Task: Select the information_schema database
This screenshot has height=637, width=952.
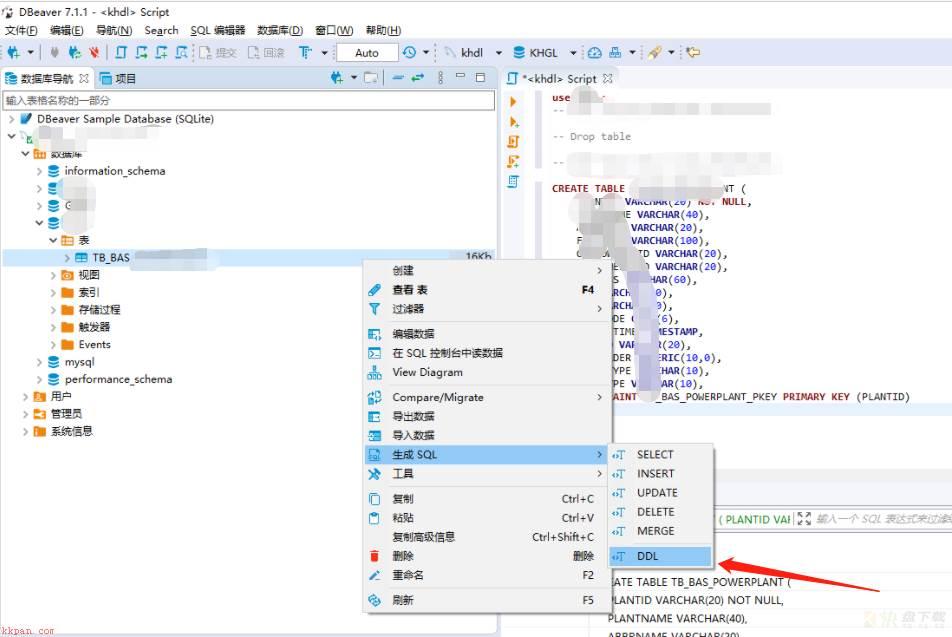Action: click(x=115, y=171)
